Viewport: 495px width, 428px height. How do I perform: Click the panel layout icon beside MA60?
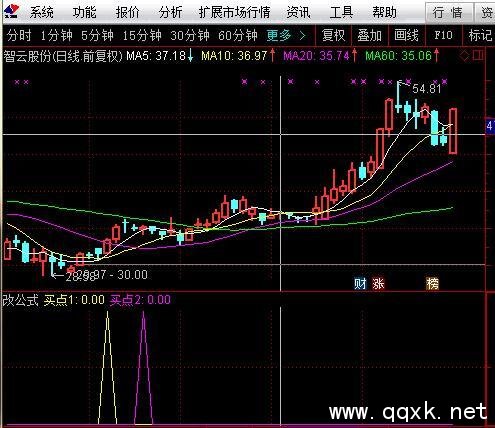tap(478, 55)
